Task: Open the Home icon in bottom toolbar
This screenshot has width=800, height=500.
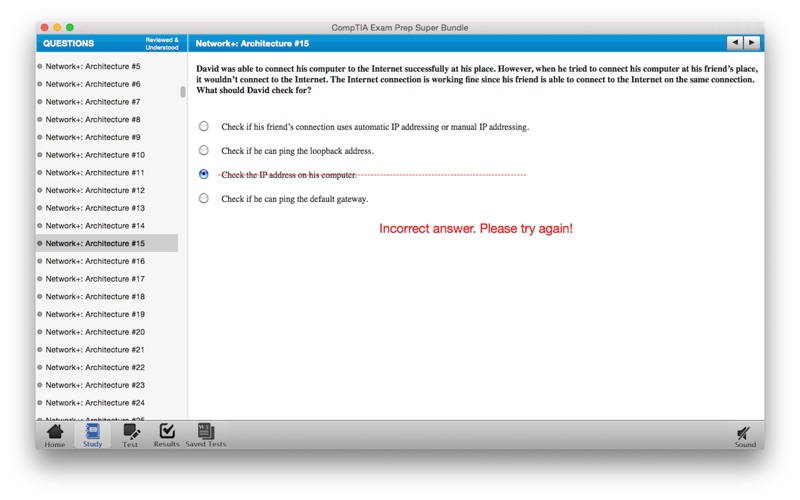Action: [x=55, y=434]
